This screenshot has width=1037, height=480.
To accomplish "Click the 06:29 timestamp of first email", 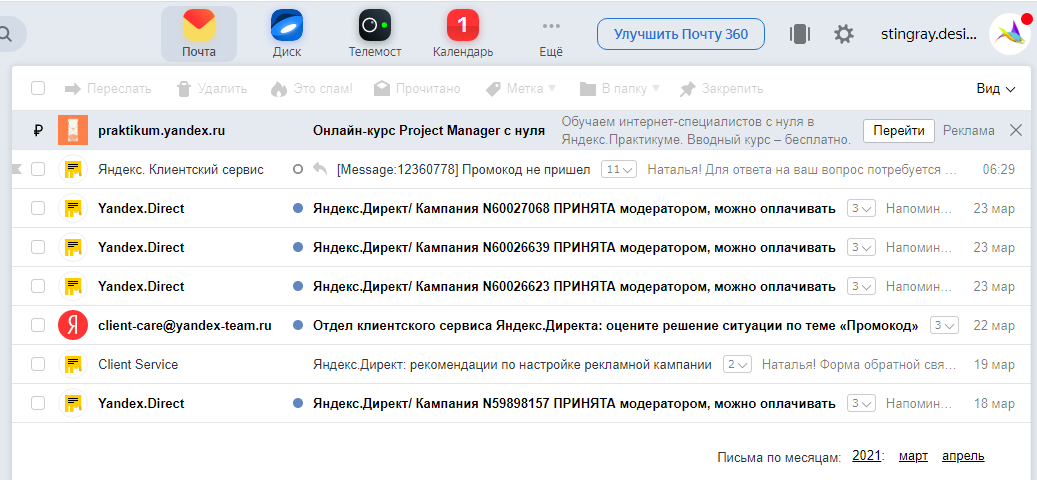I will pos(999,169).
